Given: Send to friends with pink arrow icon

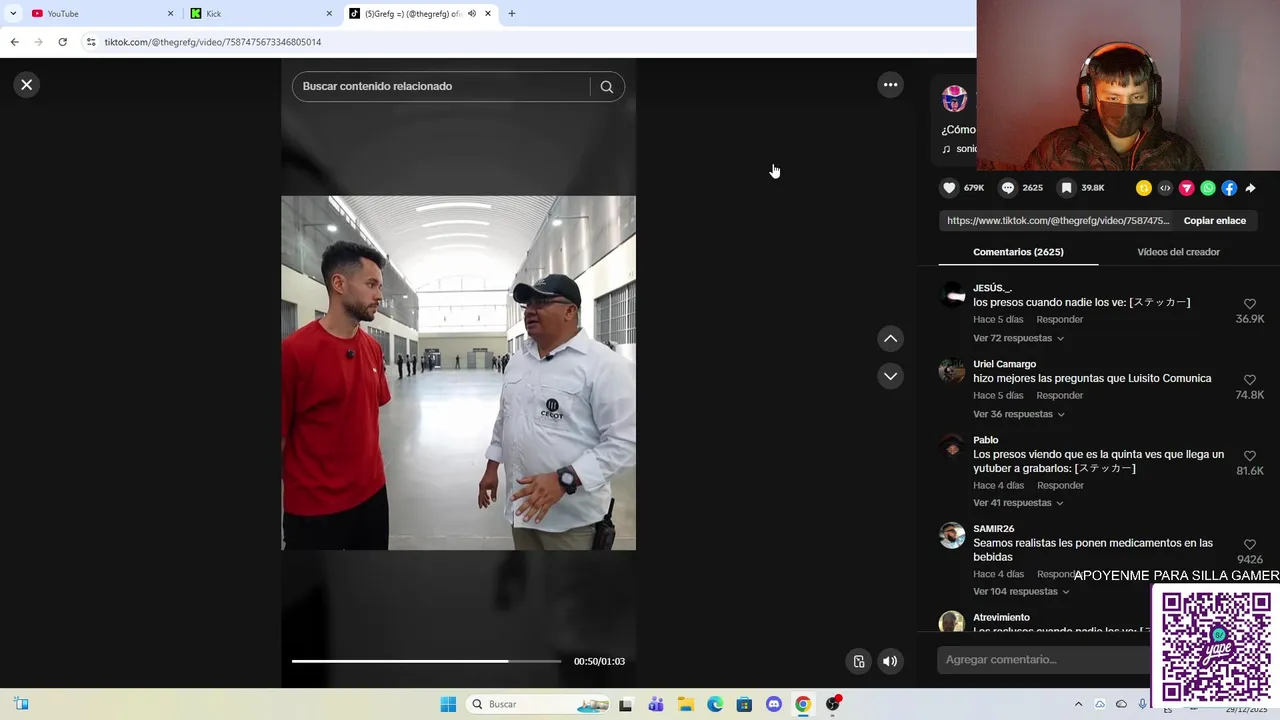Looking at the screenshot, I should coord(1187,188).
